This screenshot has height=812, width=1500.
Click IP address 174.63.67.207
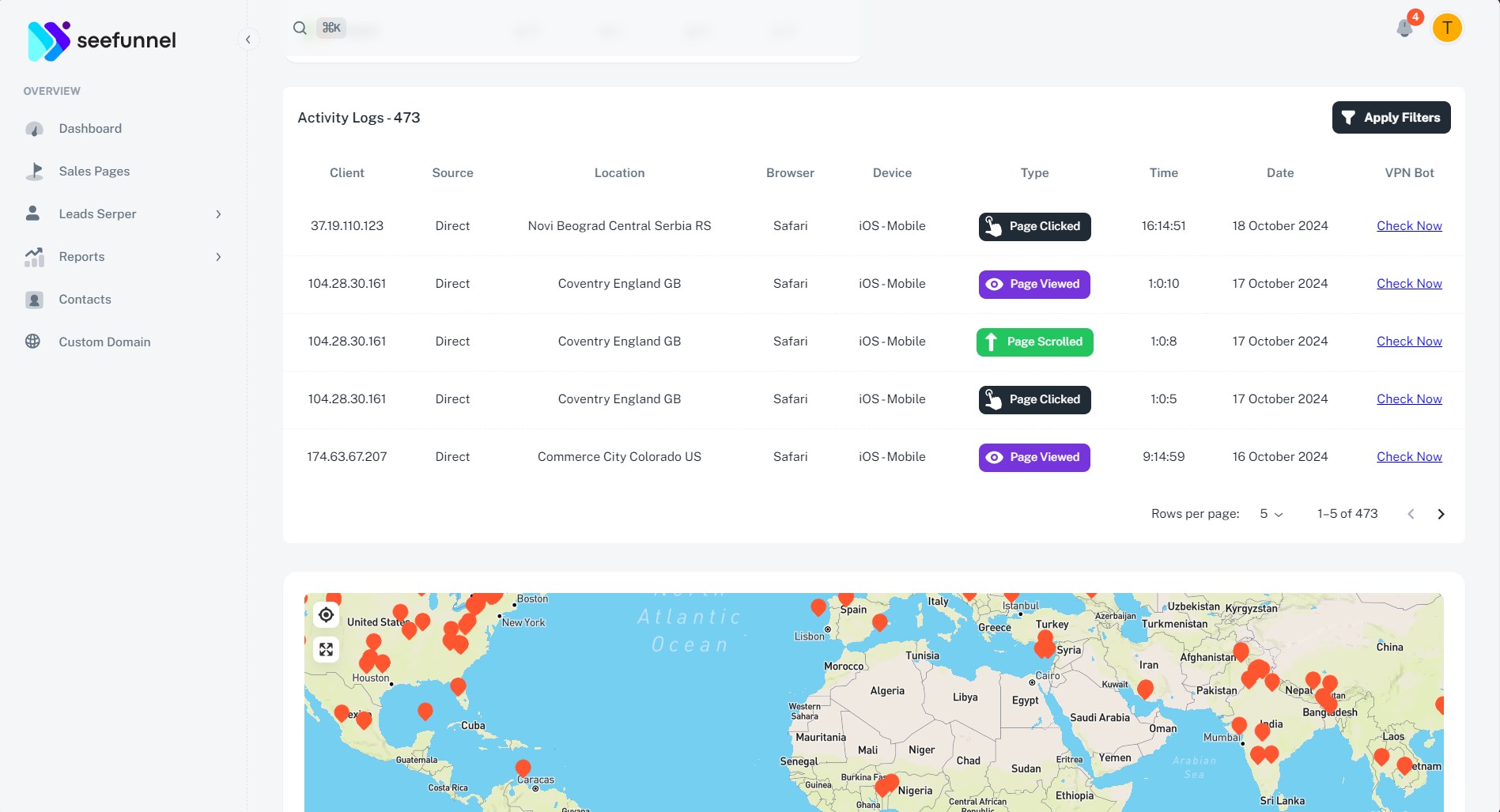[x=347, y=457]
